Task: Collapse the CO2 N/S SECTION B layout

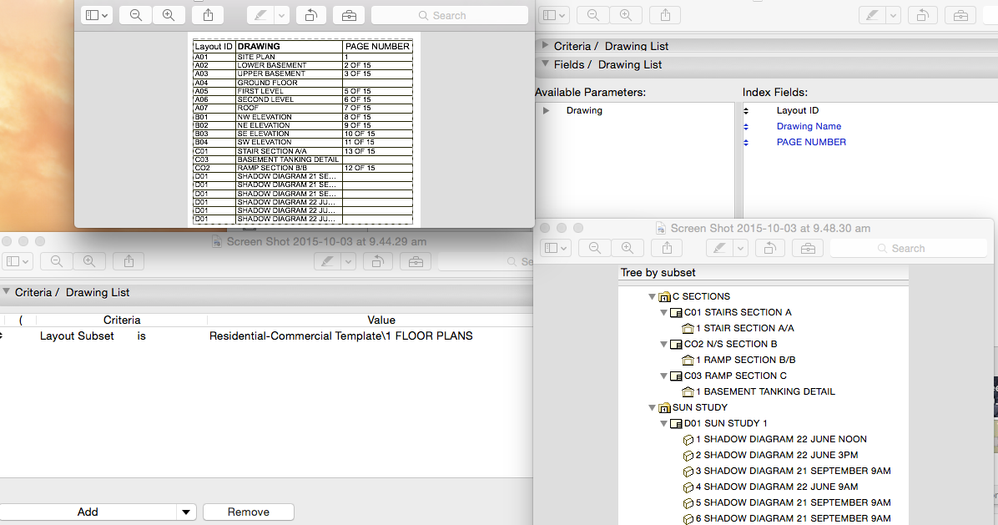Action: click(x=664, y=344)
